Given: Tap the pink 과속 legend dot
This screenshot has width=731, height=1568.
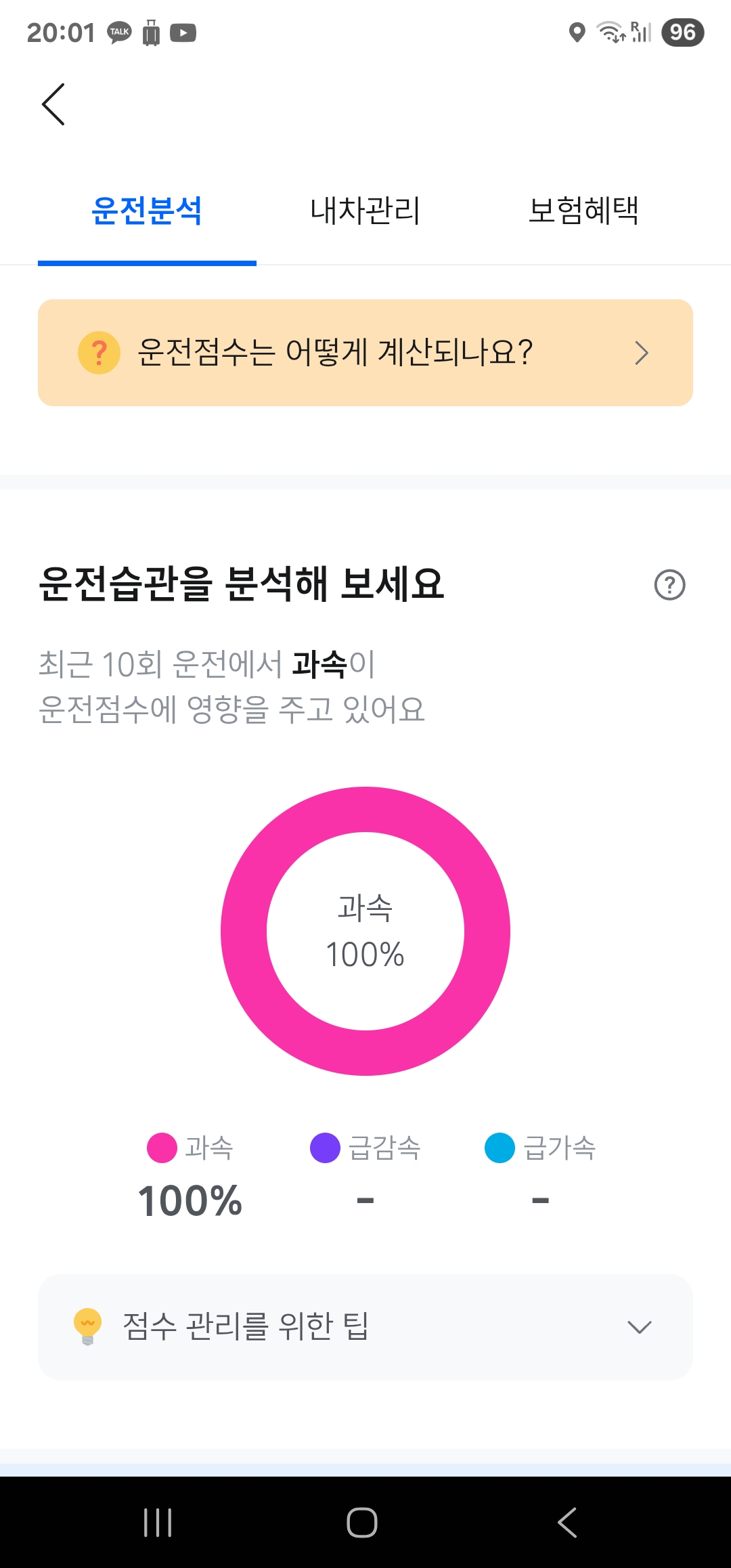Looking at the screenshot, I should [162, 1148].
